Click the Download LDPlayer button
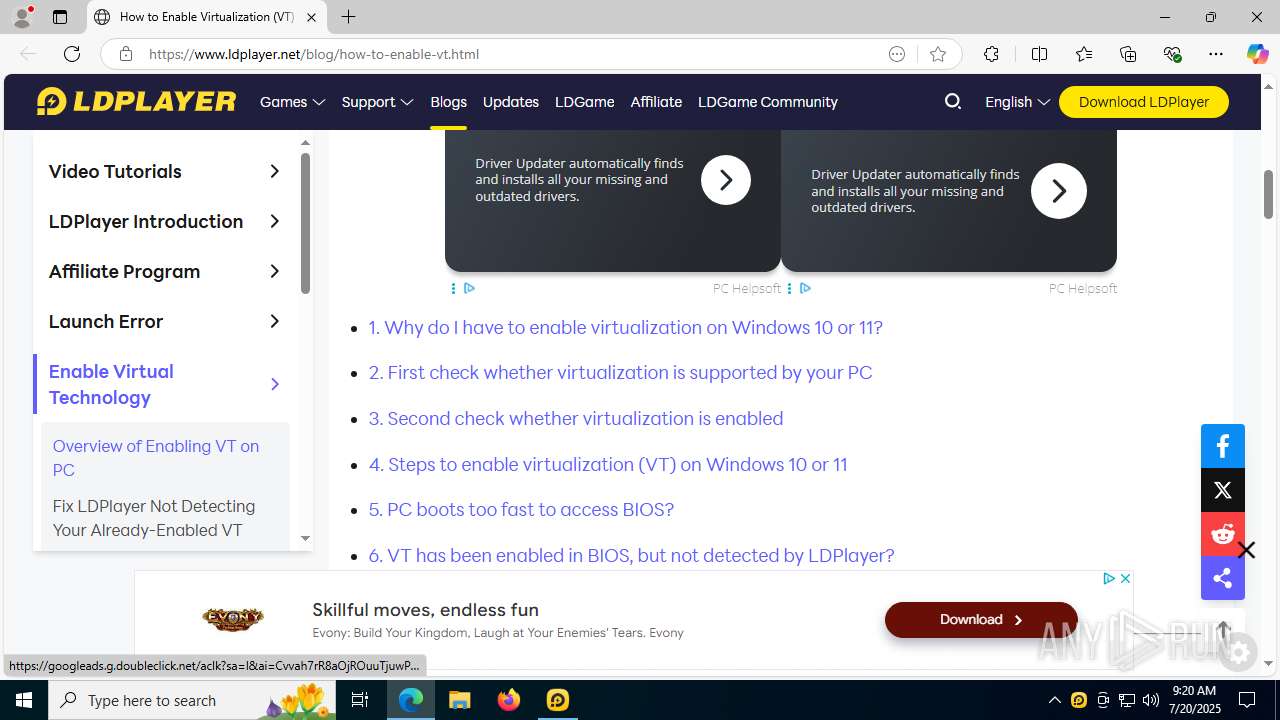This screenshot has height=720, width=1280. (x=1144, y=102)
